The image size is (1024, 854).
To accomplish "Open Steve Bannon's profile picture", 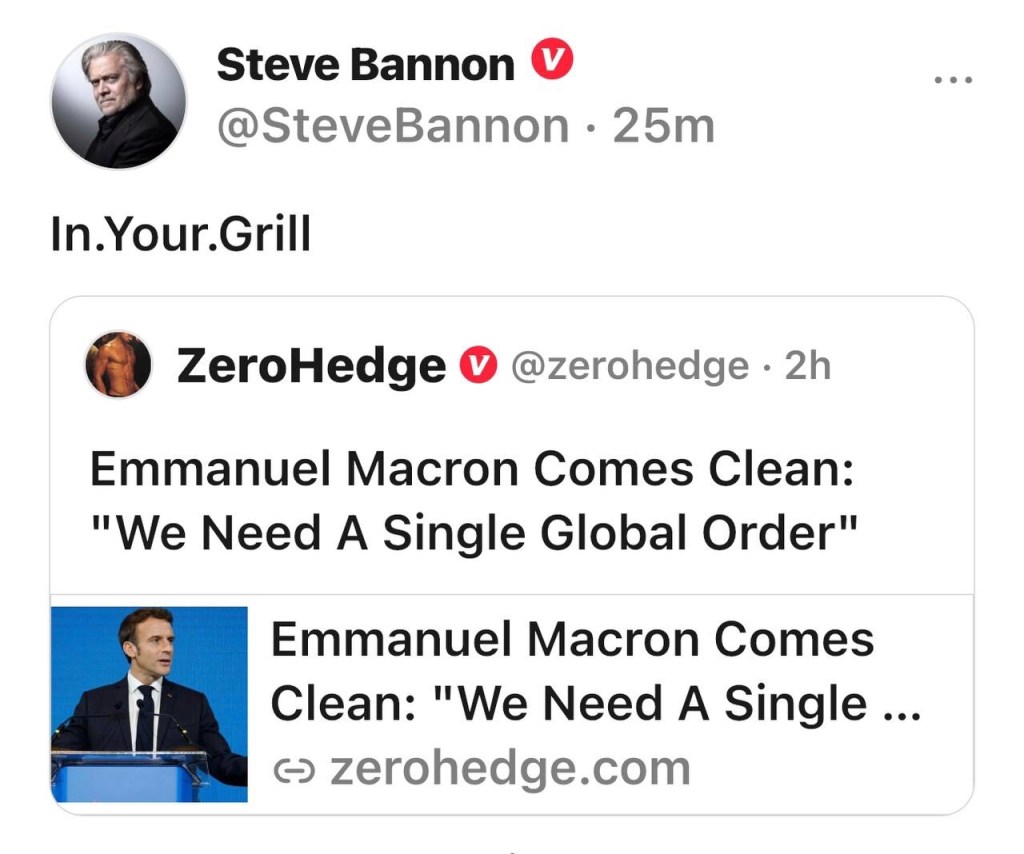I will pyautogui.click(x=119, y=100).
